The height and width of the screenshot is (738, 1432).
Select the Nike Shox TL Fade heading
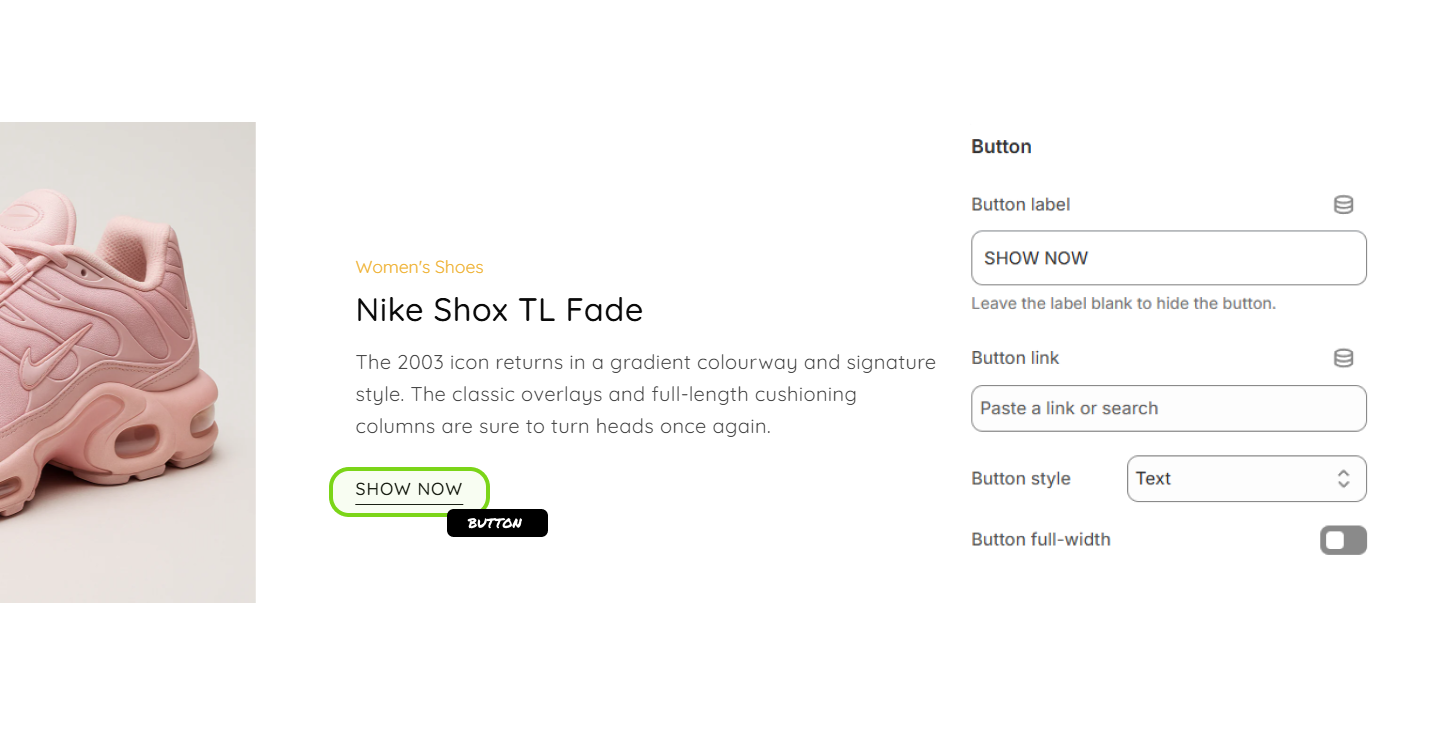coord(499,310)
